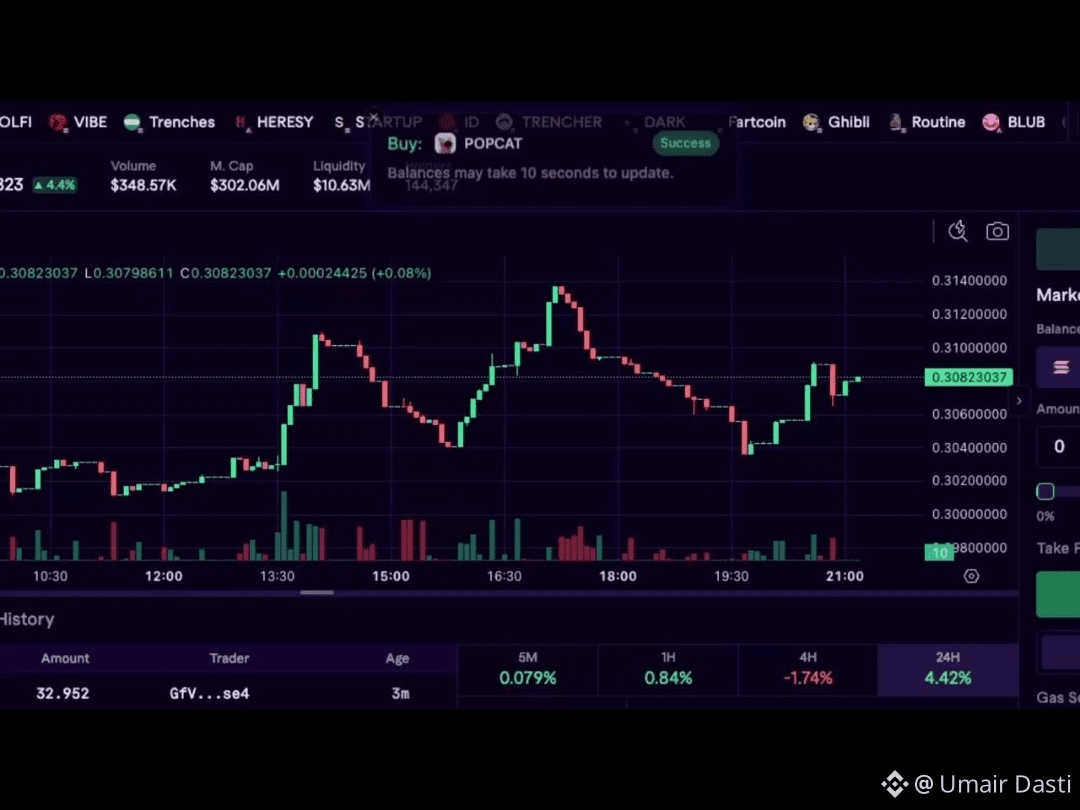
Task: Select Fartcoin in the ticker bar
Action: click(x=758, y=123)
